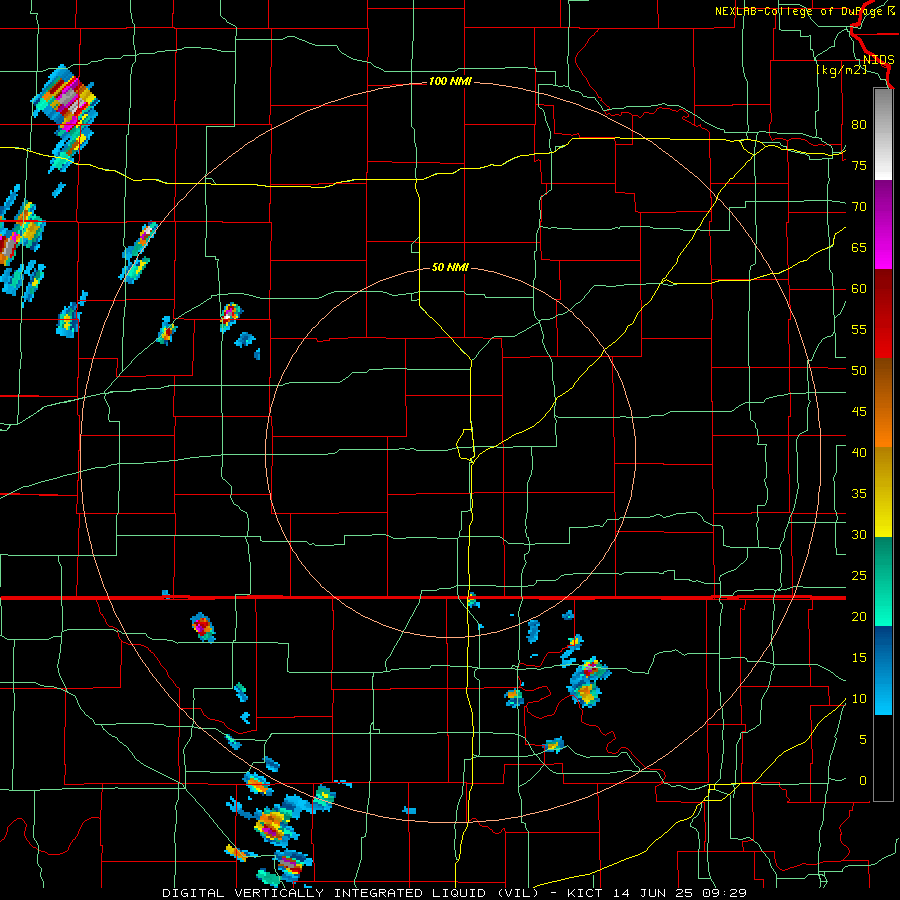
Task: Click the NIDS label
Action: click(x=879, y=60)
